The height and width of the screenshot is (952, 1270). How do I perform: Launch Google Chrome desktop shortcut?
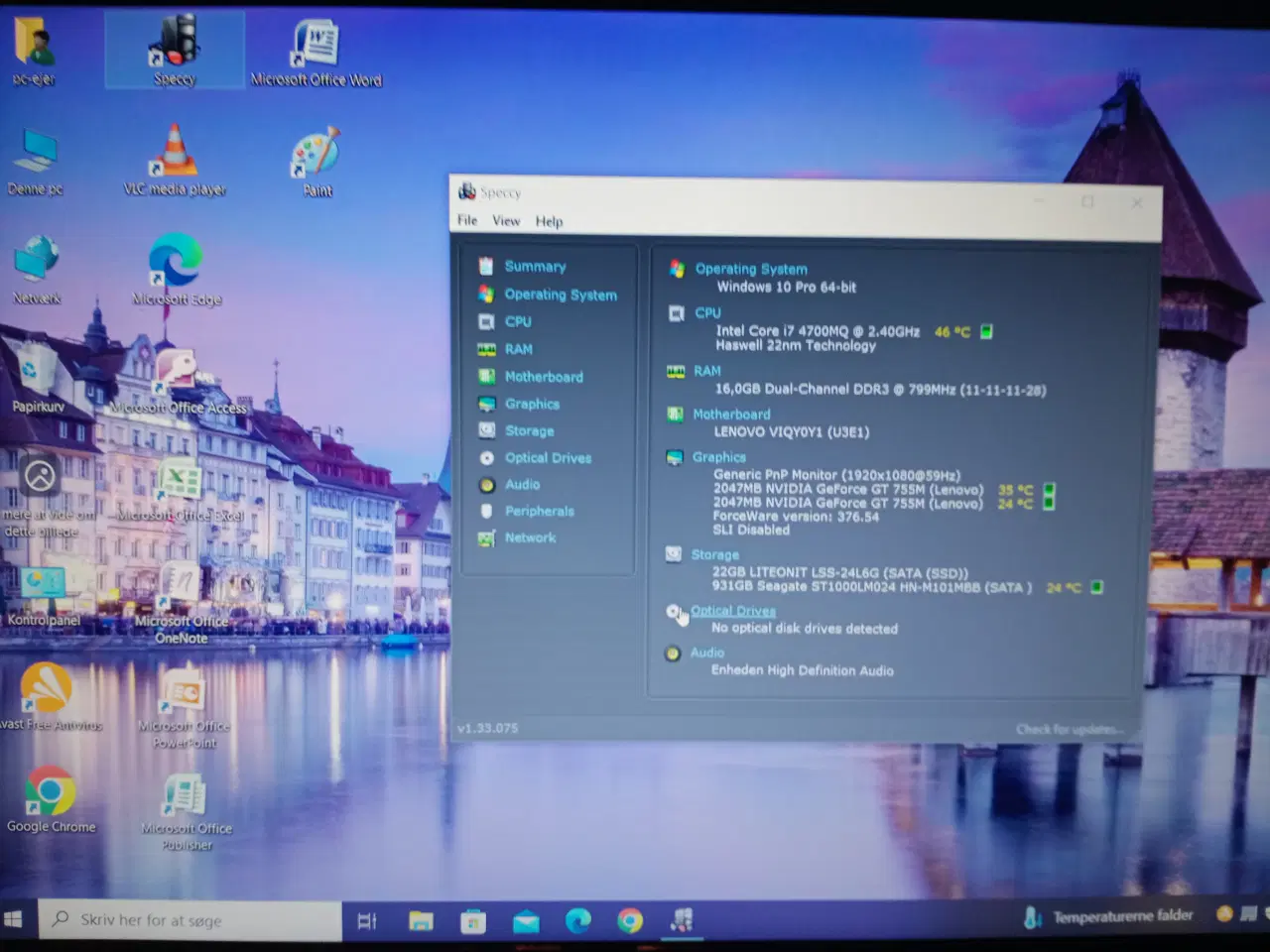(x=51, y=799)
